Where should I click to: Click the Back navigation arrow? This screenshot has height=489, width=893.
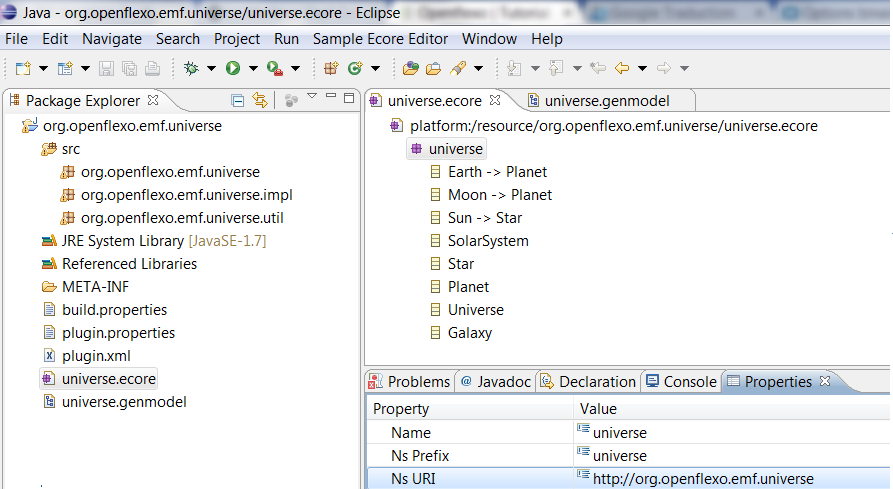pos(622,68)
